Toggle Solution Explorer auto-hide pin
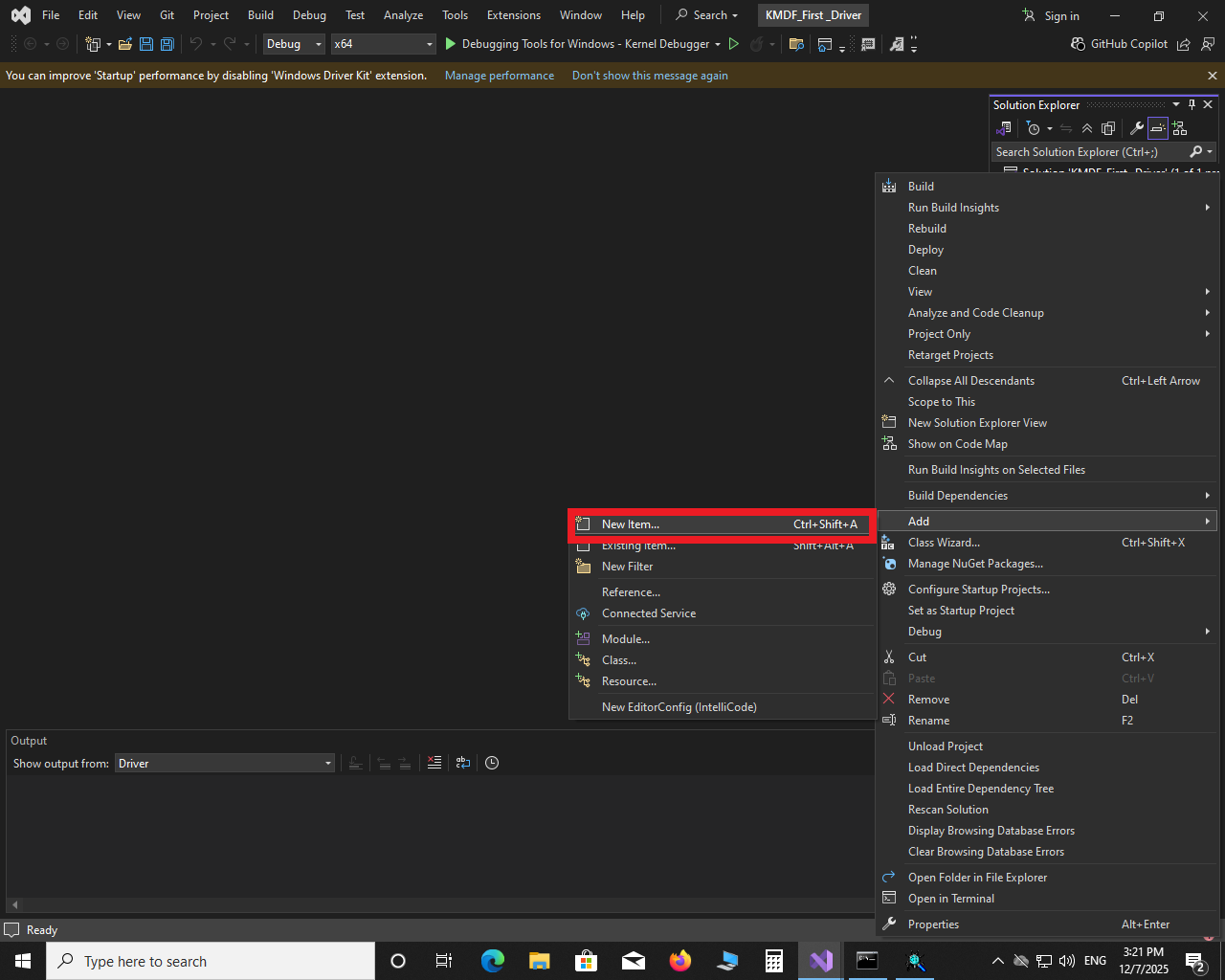Viewport: 1225px width, 980px height. (1192, 104)
